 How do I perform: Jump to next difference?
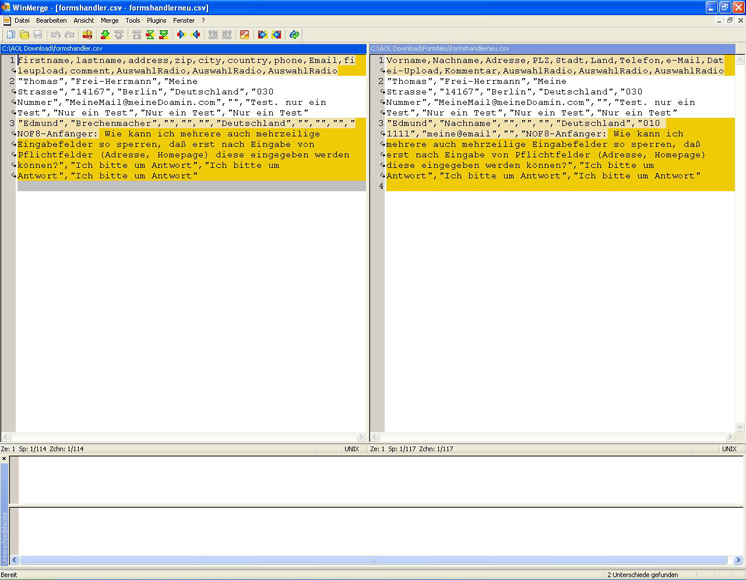(x=104, y=35)
